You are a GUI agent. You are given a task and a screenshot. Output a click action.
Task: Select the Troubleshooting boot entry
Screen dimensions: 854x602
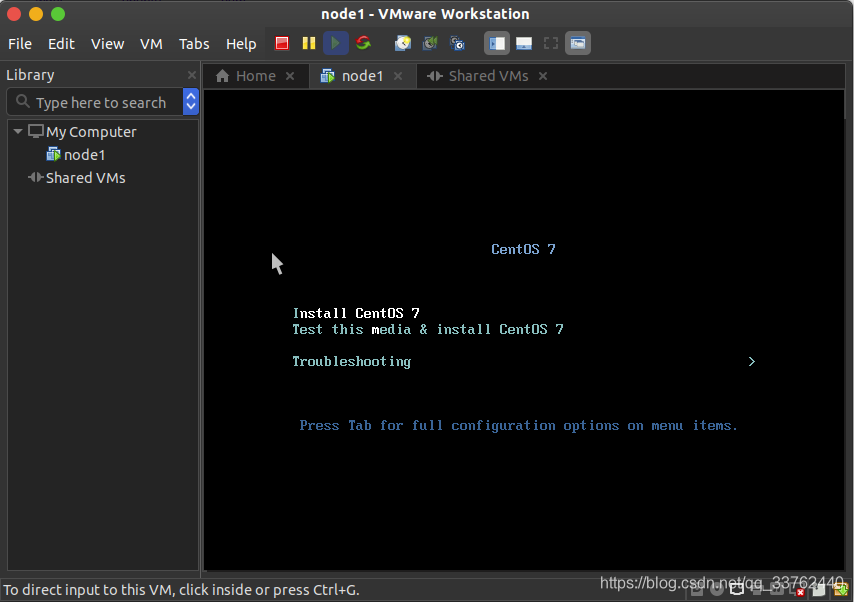coord(352,362)
